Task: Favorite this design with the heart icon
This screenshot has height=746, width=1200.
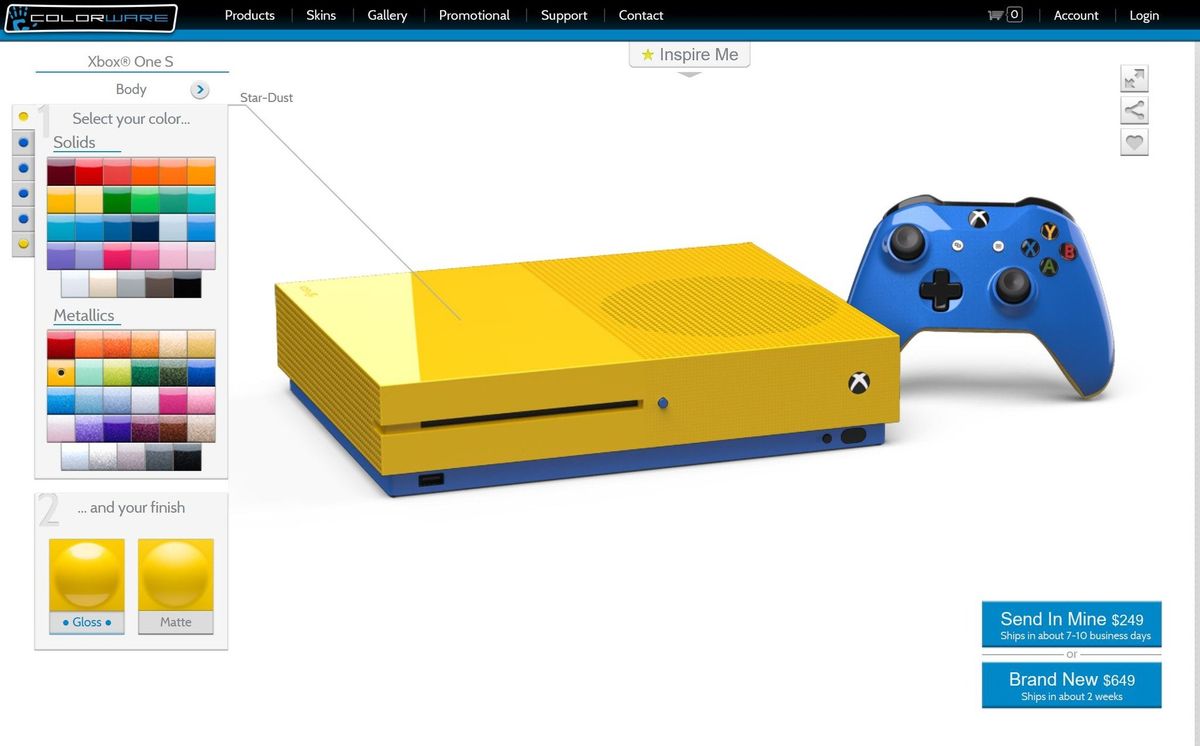Action: [1134, 142]
